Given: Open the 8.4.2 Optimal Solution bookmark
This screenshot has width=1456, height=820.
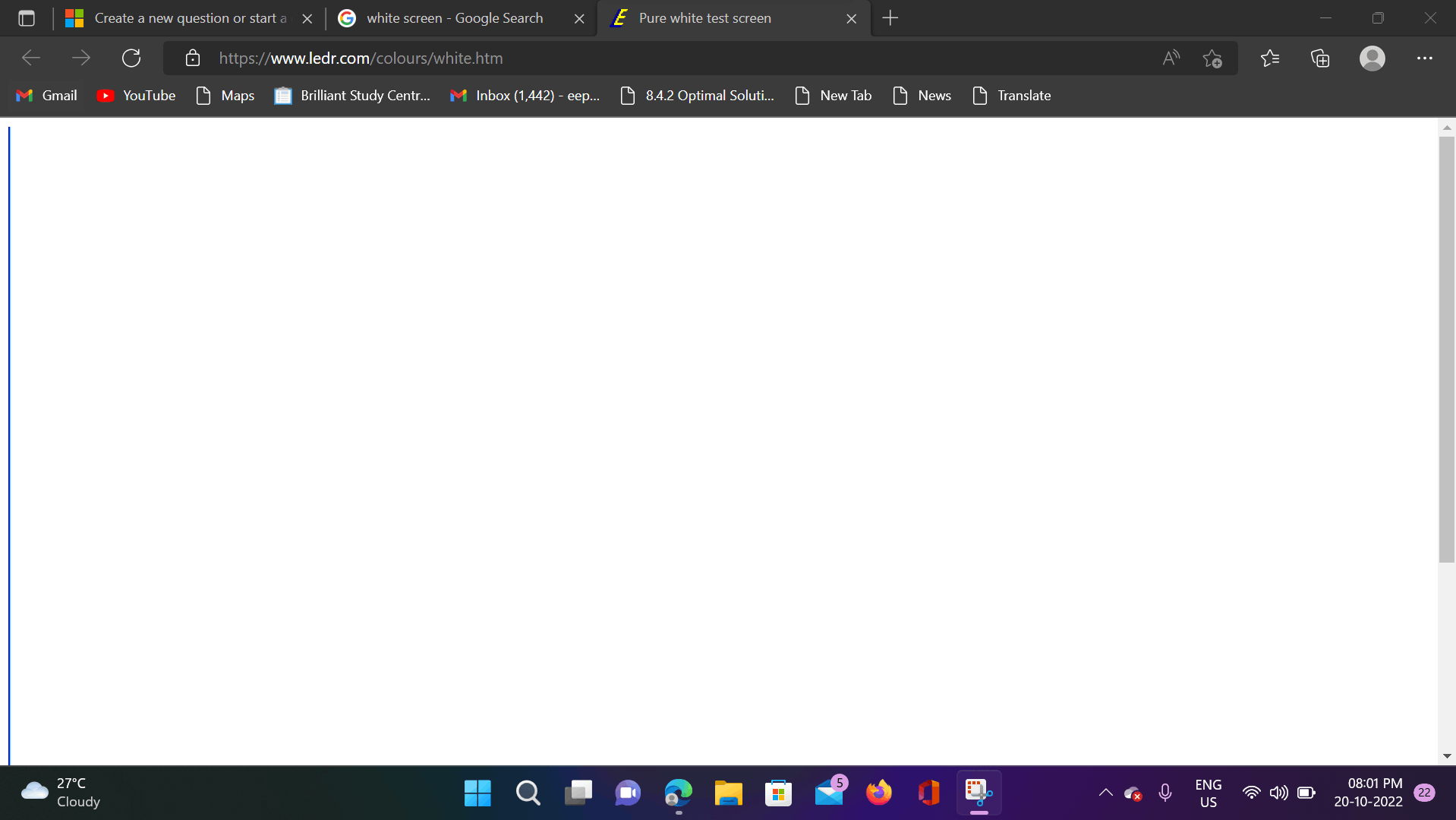Looking at the screenshot, I should pyautogui.click(x=698, y=96).
